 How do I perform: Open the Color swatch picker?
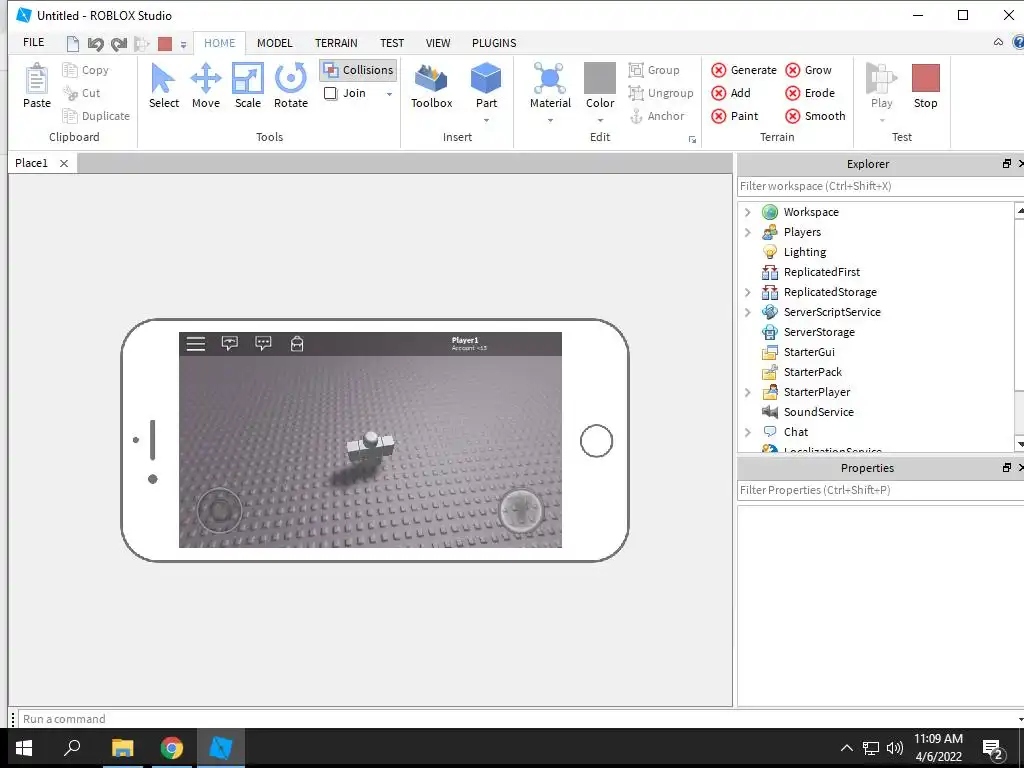point(600,86)
